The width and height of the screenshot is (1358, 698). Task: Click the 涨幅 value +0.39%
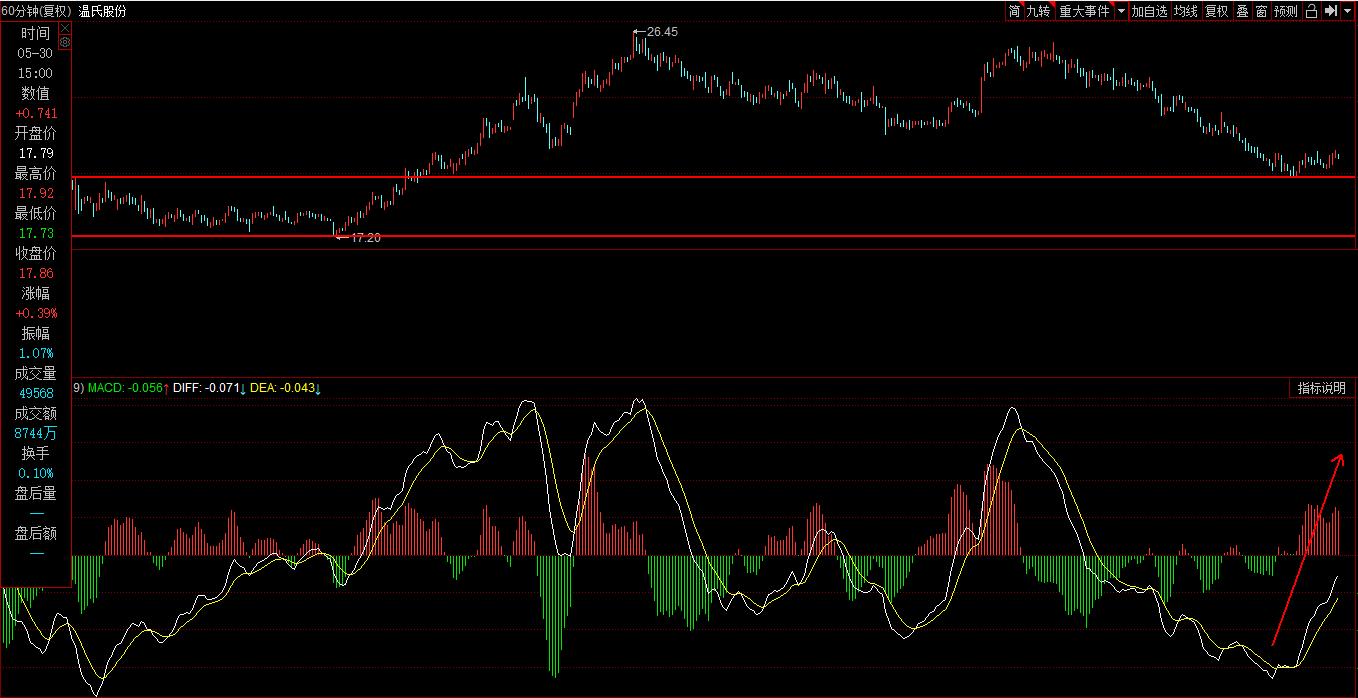click(x=36, y=313)
